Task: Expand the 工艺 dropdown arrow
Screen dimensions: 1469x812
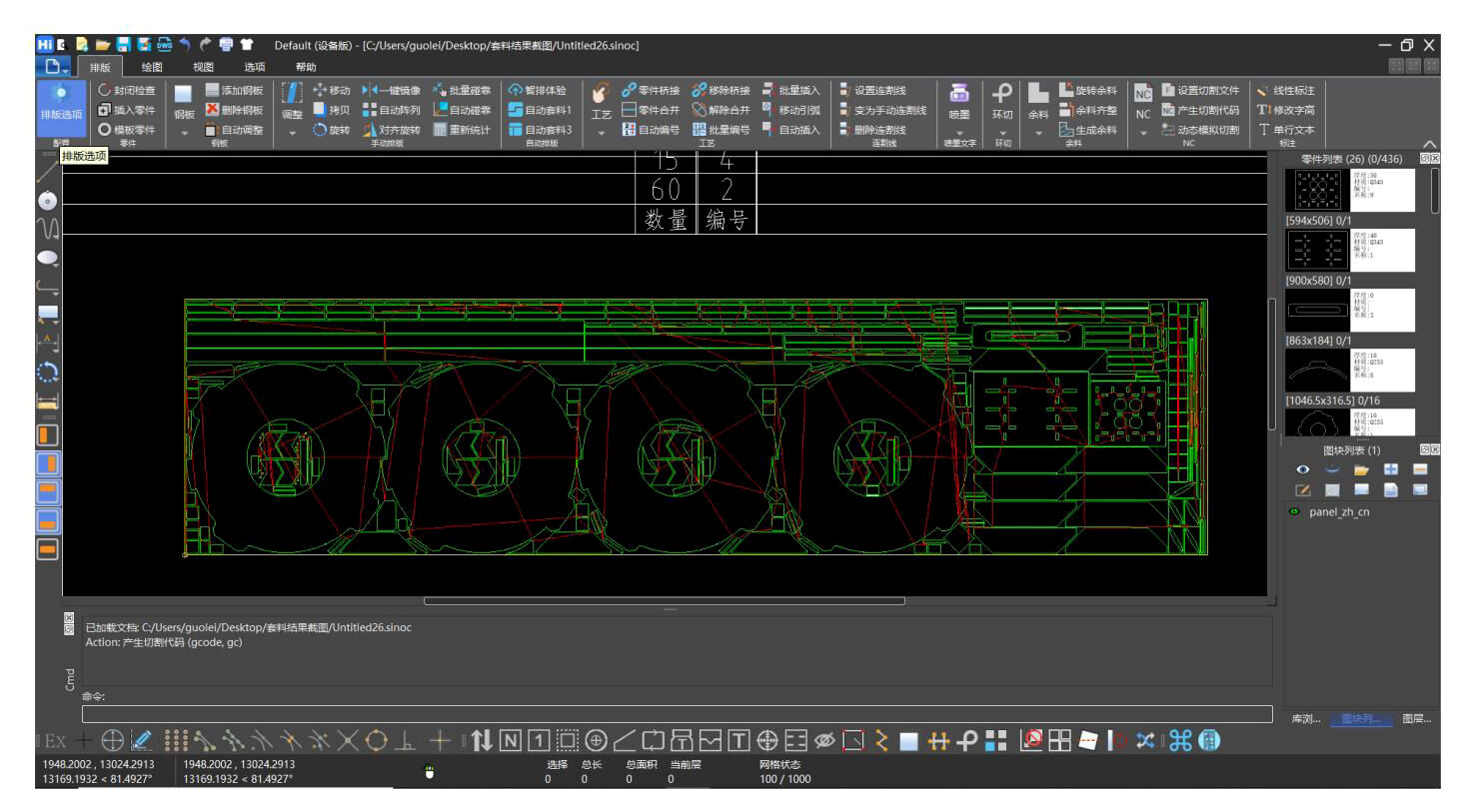Action: pyautogui.click(x=601, y=132)
